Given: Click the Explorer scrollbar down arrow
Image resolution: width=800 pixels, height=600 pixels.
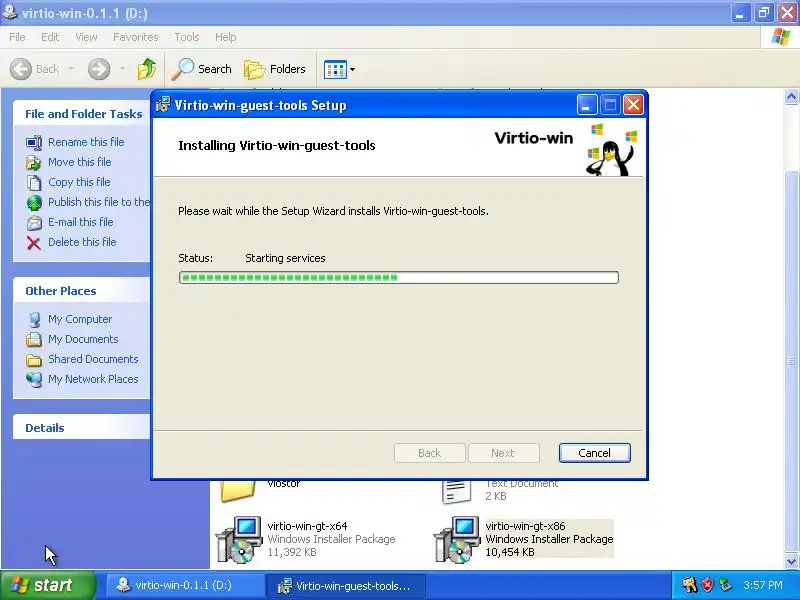Looking at the screenshot, I should tap(791, 562).
